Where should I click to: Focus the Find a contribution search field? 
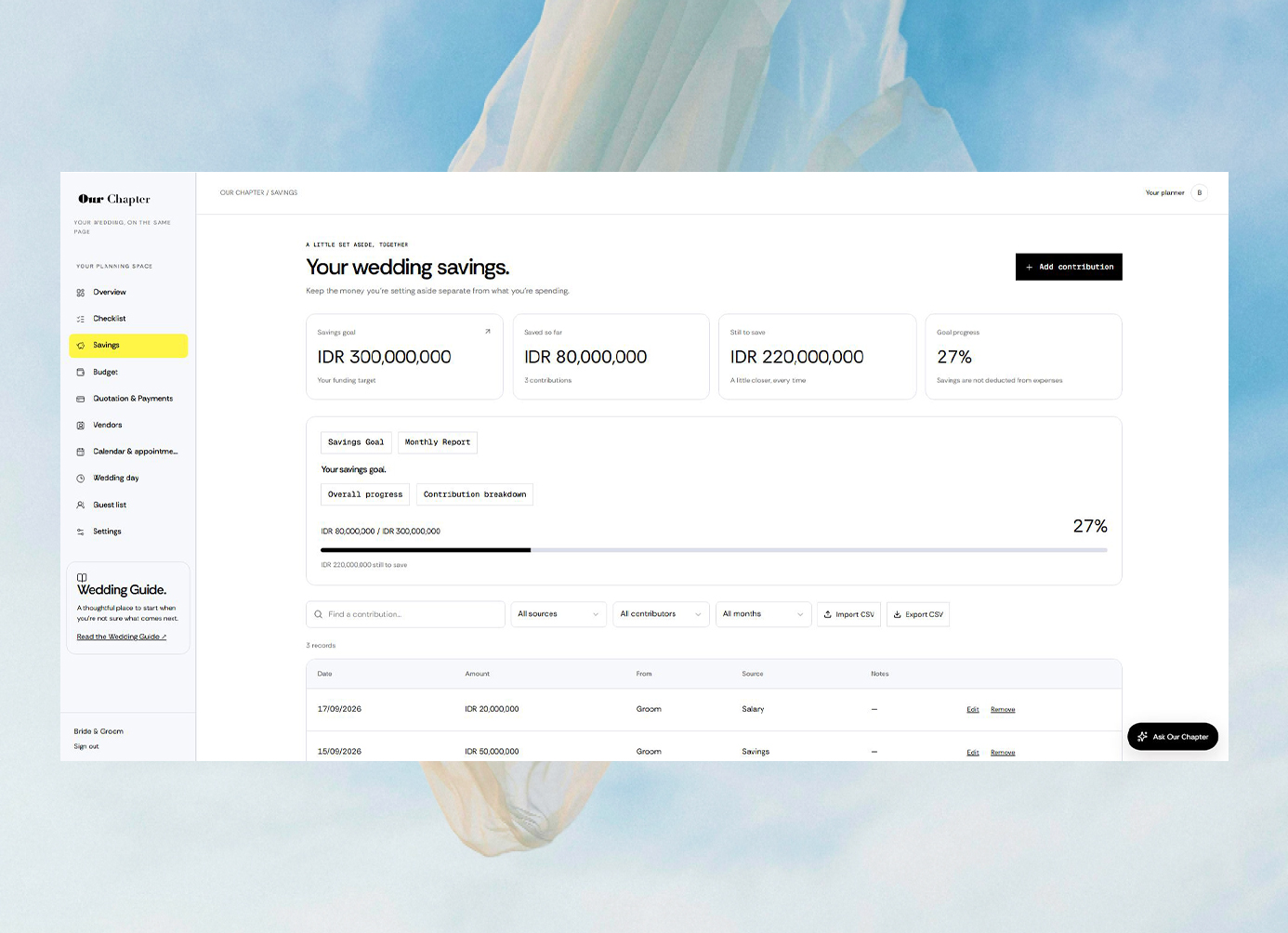point(405,614)
